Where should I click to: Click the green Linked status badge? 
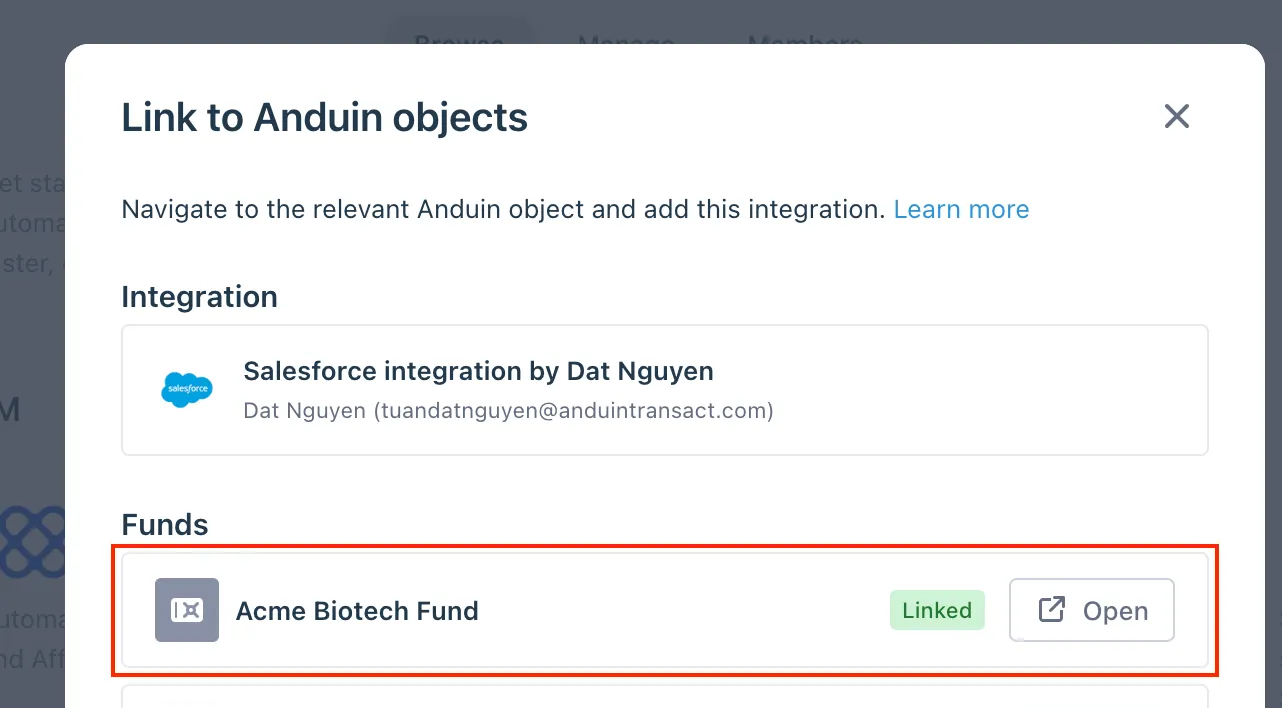[x=937, y=610]
